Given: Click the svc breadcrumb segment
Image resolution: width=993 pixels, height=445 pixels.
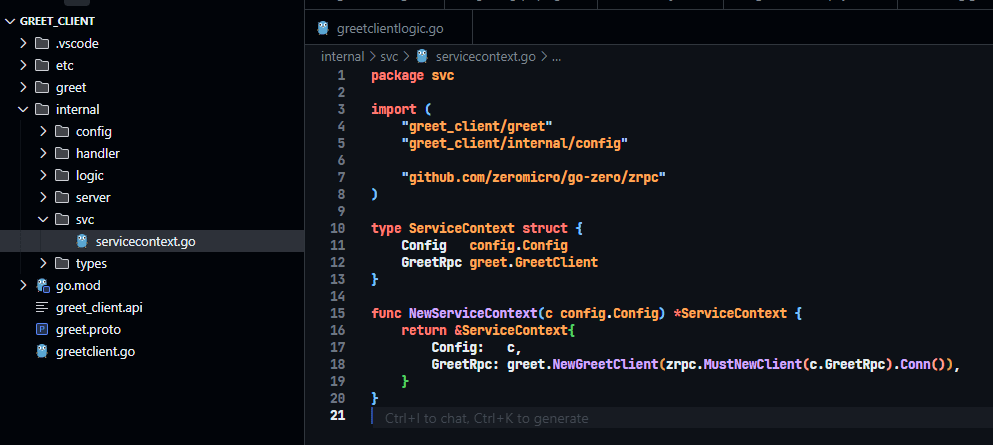Looking at the screenshot, I should click(388, 56).
